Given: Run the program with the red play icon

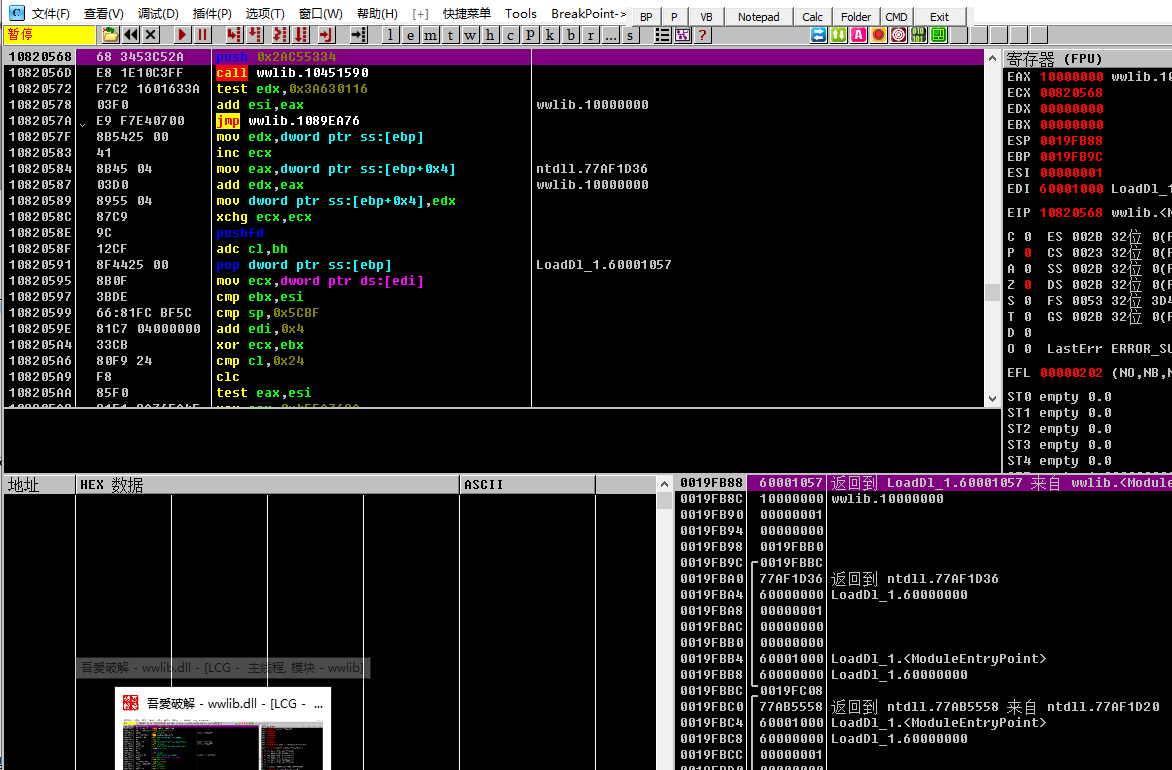Looking at the screenshot, I should tap(182, 34).
